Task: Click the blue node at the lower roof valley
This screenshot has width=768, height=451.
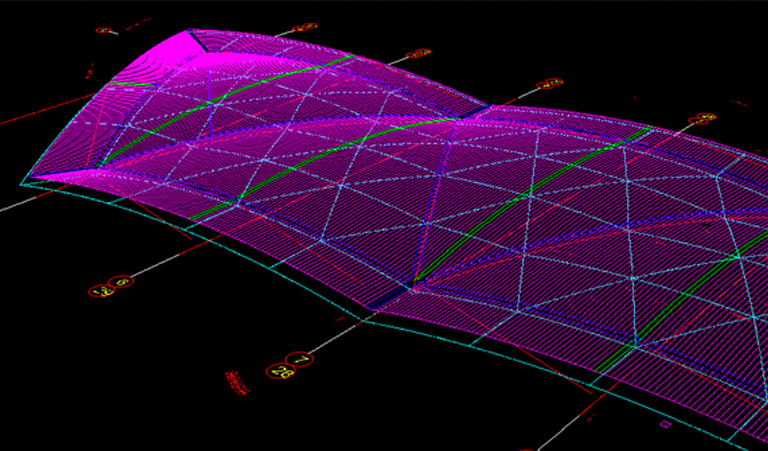Action: [413, 289]
